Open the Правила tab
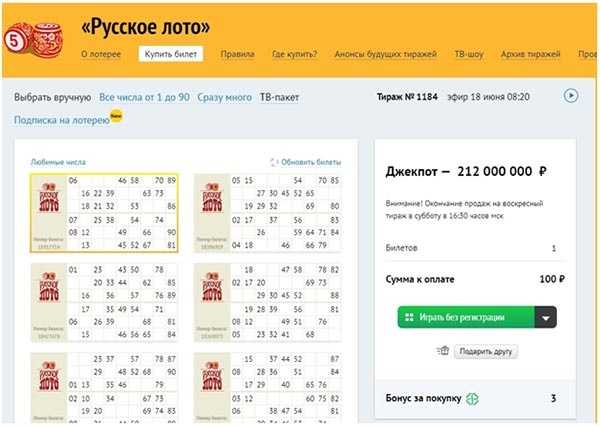The height and width of the screenshot is (426, 600). [x=237, y=54]
